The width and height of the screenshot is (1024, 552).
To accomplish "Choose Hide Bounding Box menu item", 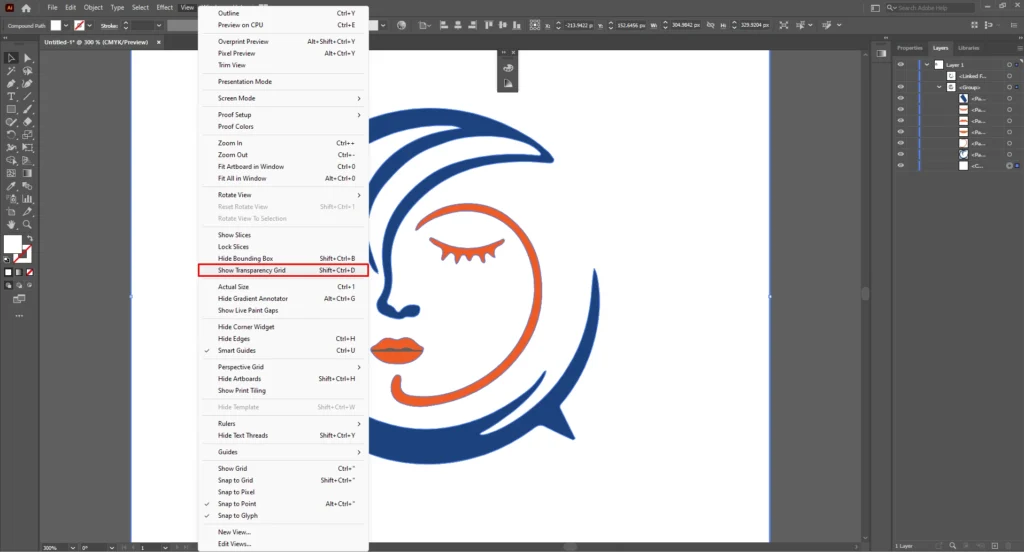I will tap(283, 259).
